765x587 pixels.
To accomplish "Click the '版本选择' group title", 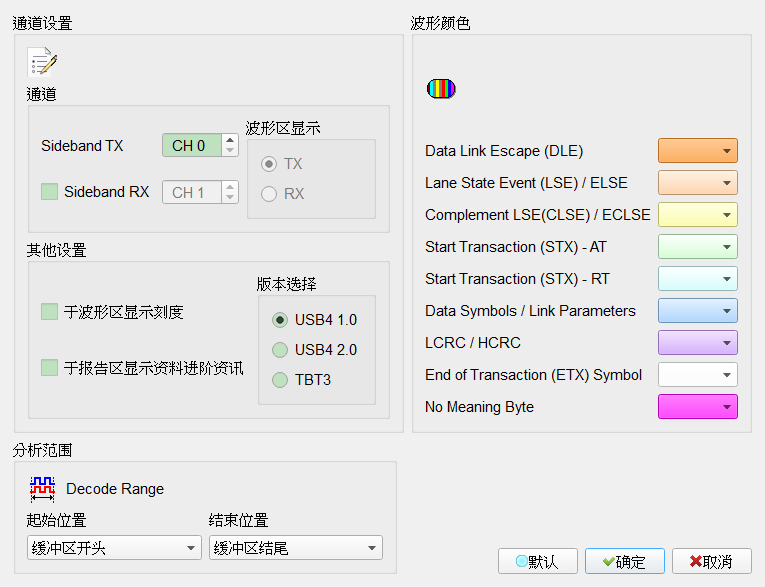I will point(286,284).
